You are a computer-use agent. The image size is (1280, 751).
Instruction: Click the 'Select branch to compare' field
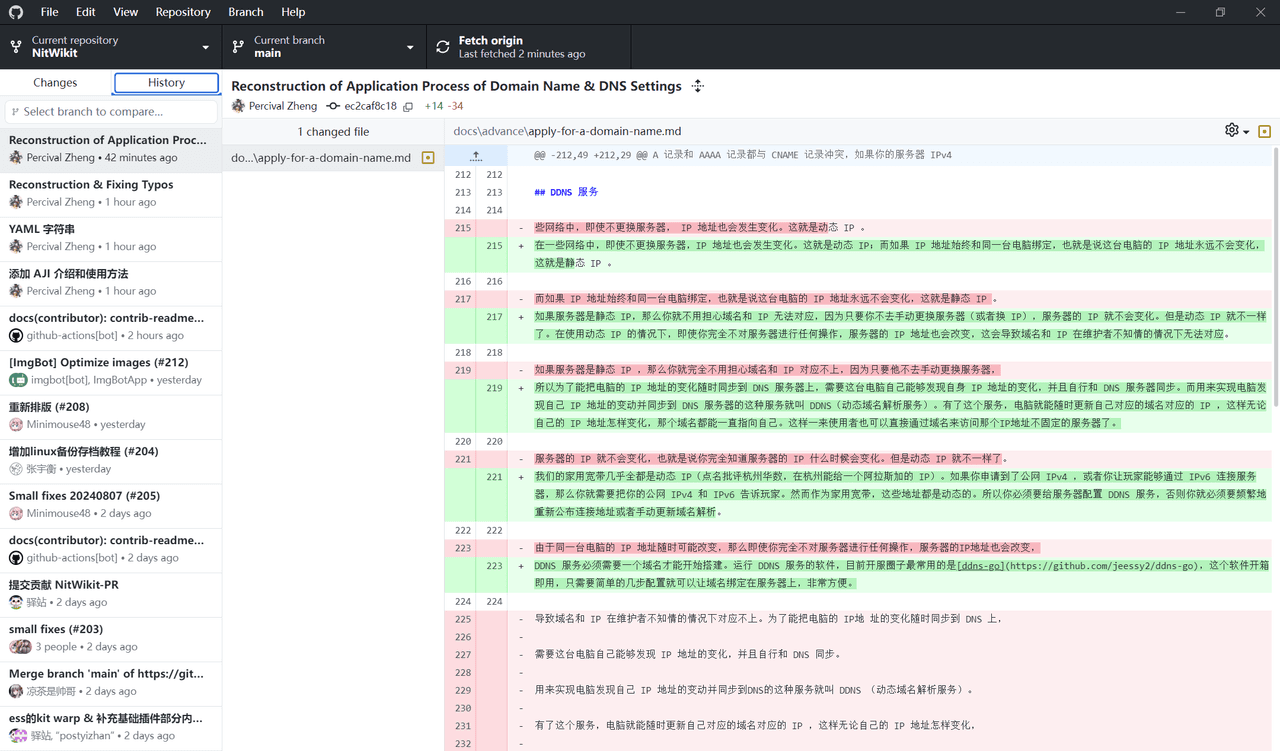(110, 112)
